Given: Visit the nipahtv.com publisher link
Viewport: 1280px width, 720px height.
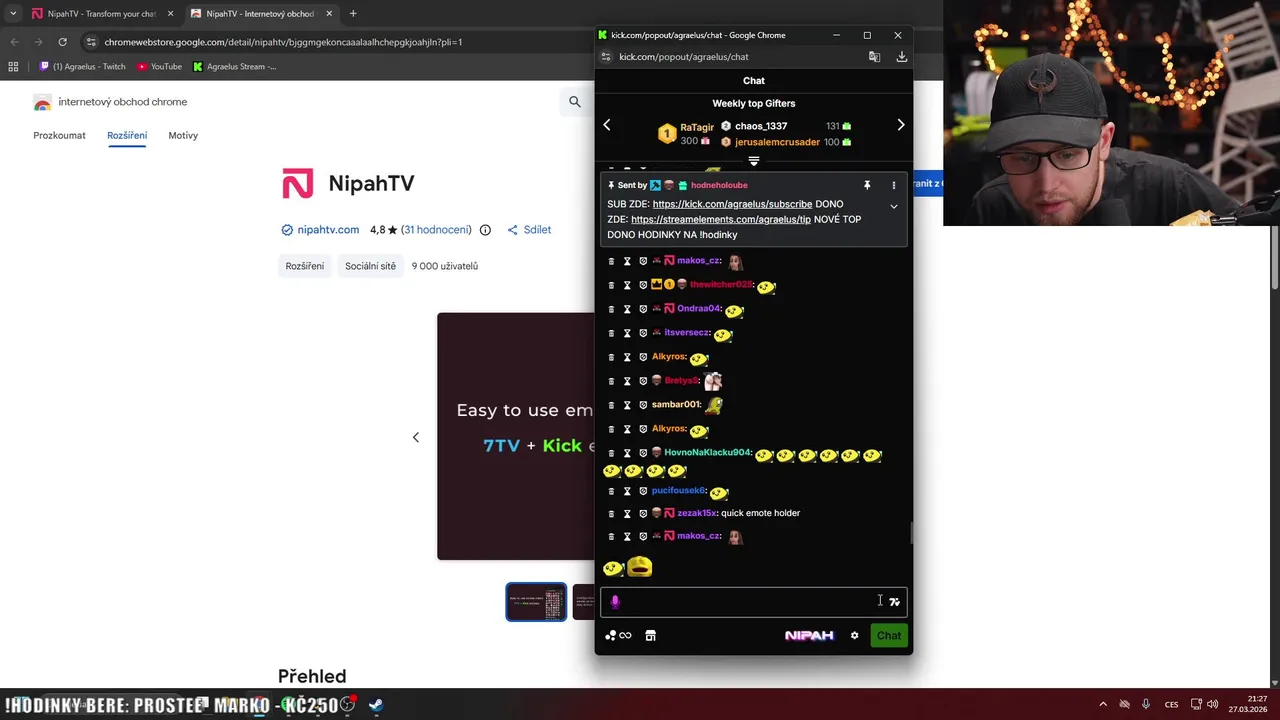Looking at the screenshot, I should pos(328,230).
